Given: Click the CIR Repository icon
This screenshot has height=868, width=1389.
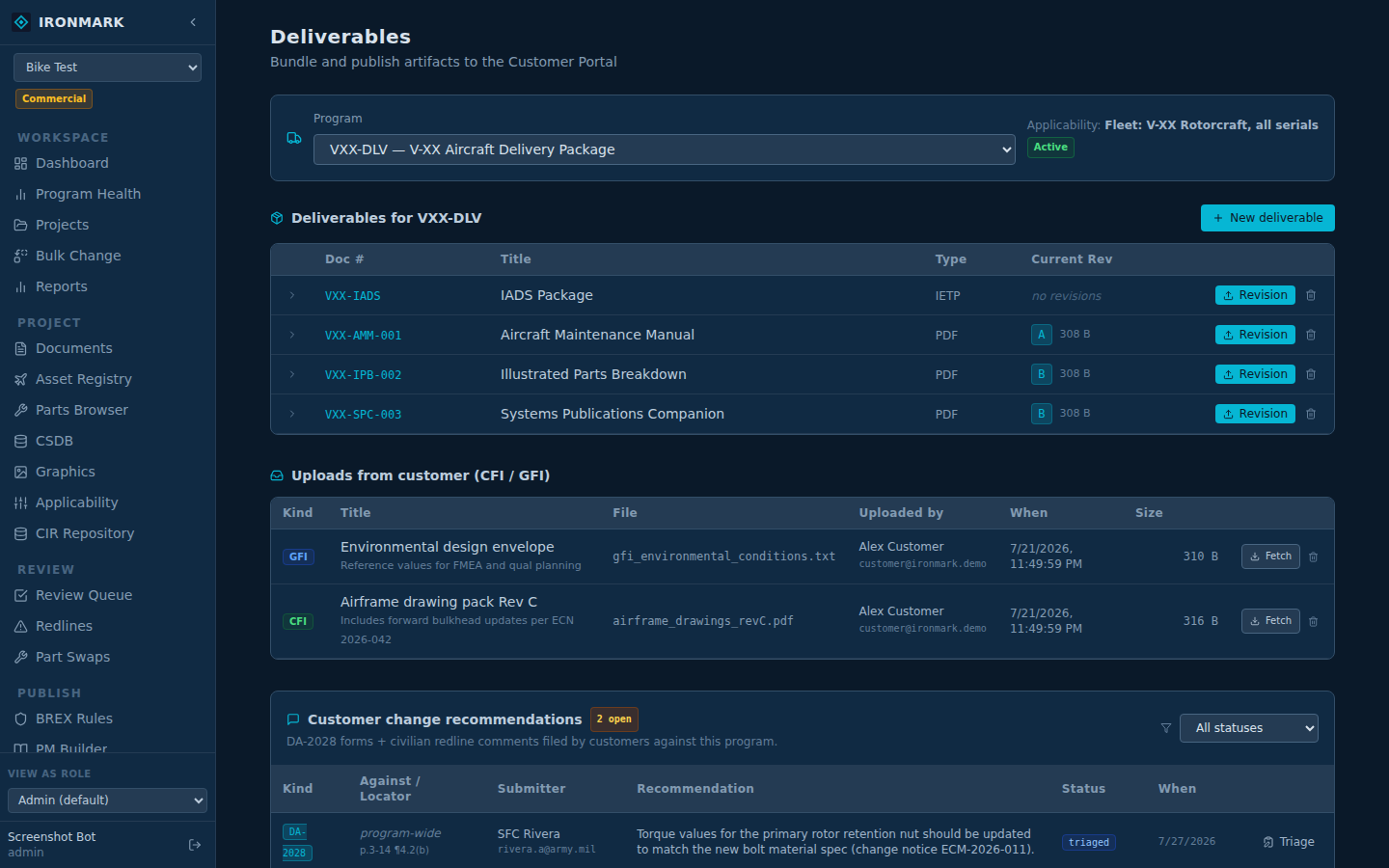Looking at the screenshot, I should click(x=20, y=533).
